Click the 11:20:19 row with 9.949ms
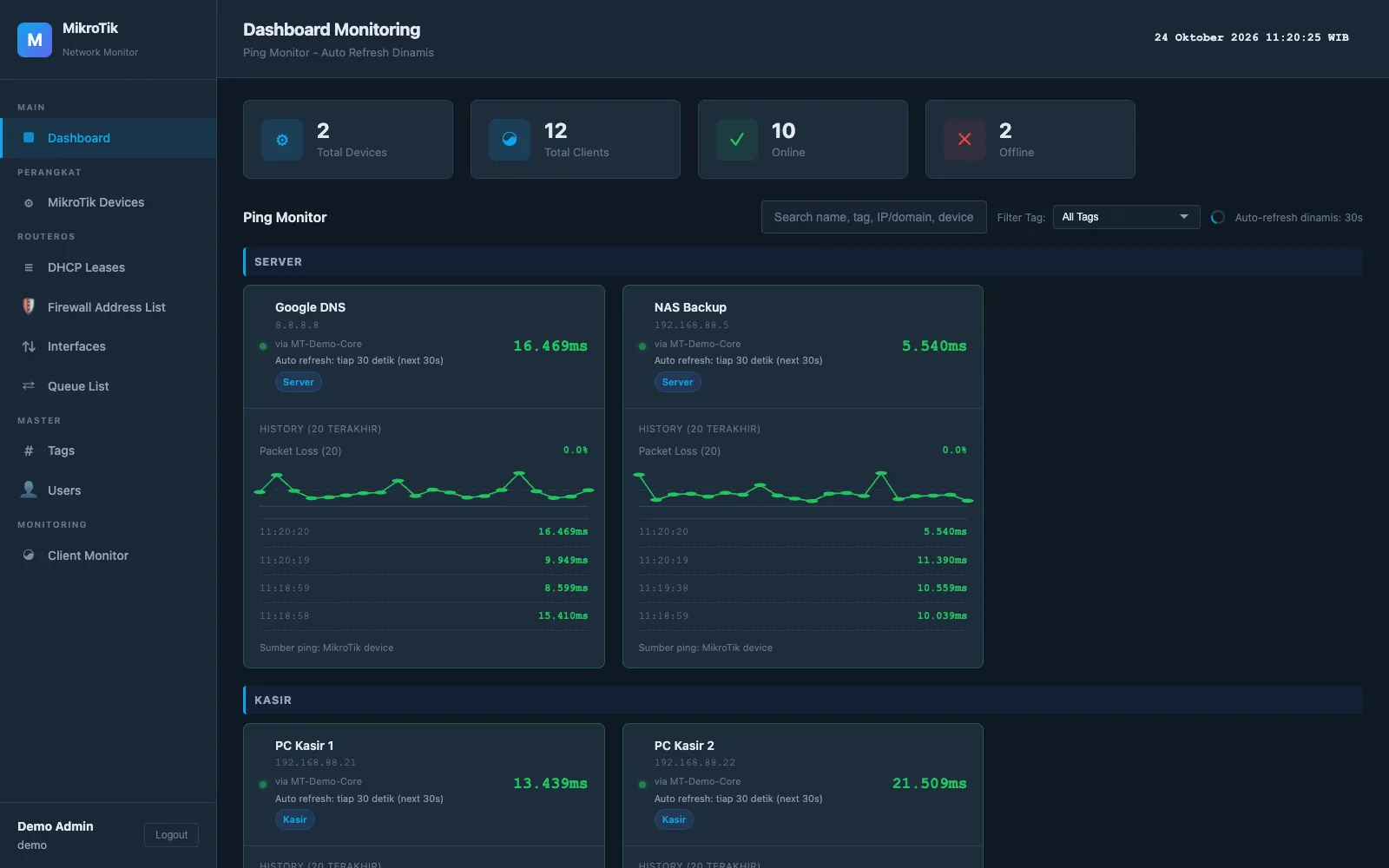Image resolution: width=1389 pixels, height=868 pixels. coord(424,560)
